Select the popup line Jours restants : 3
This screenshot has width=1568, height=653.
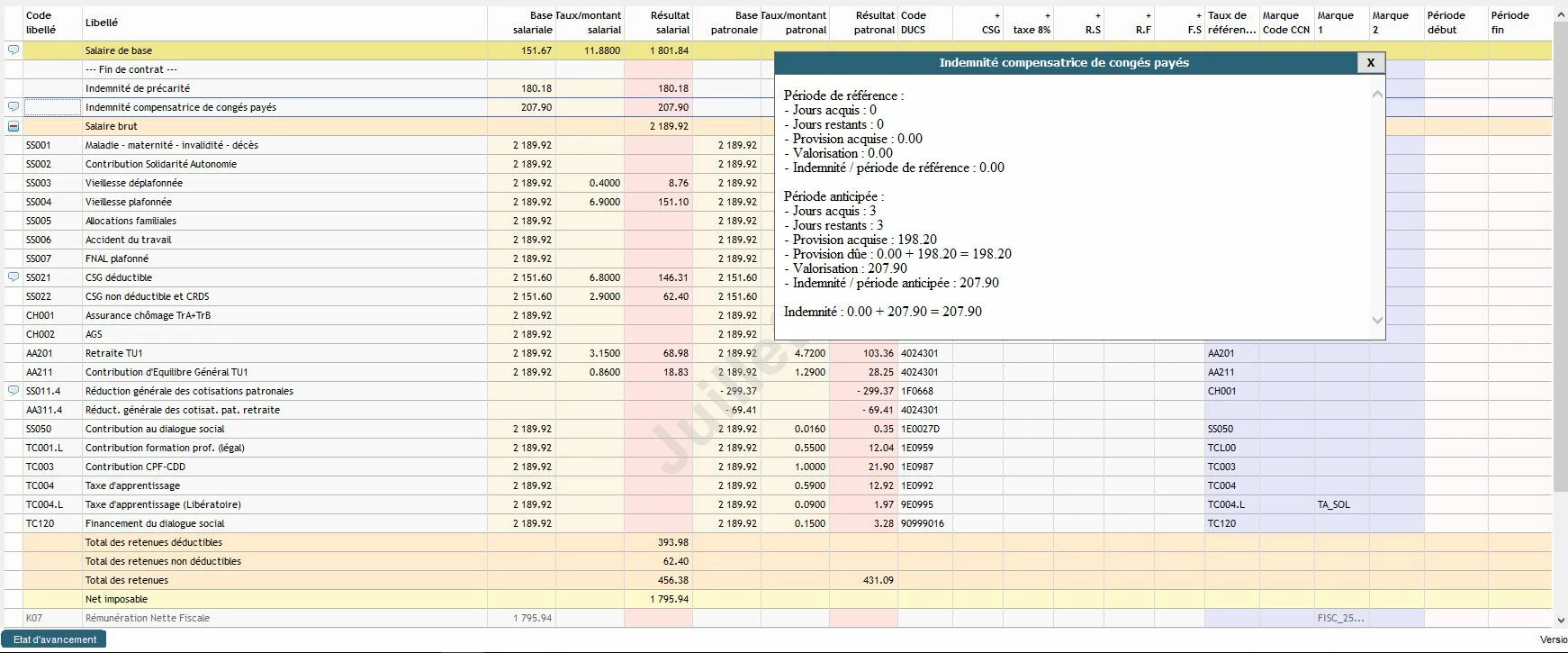pyautogui.click(x=834, y=225)
